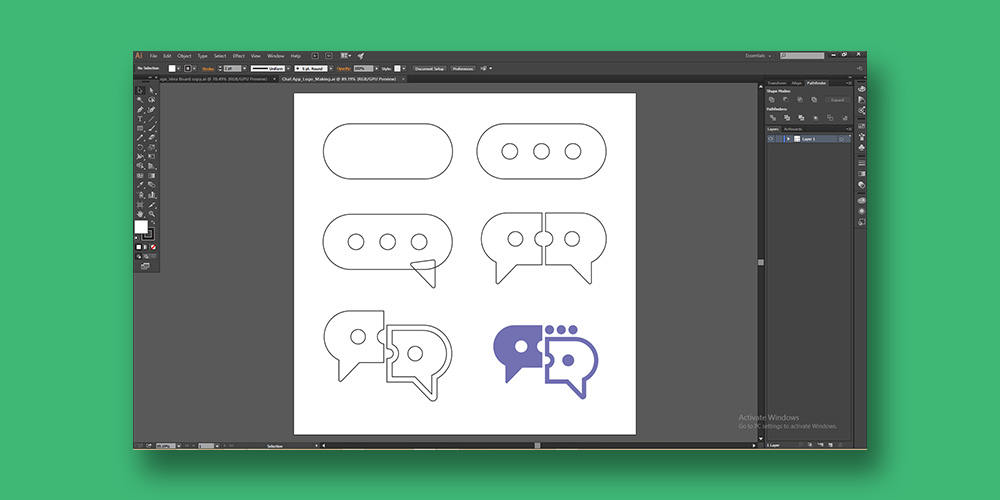Select the Line Segment tool

pyautogui.click(x=152, y=119)
